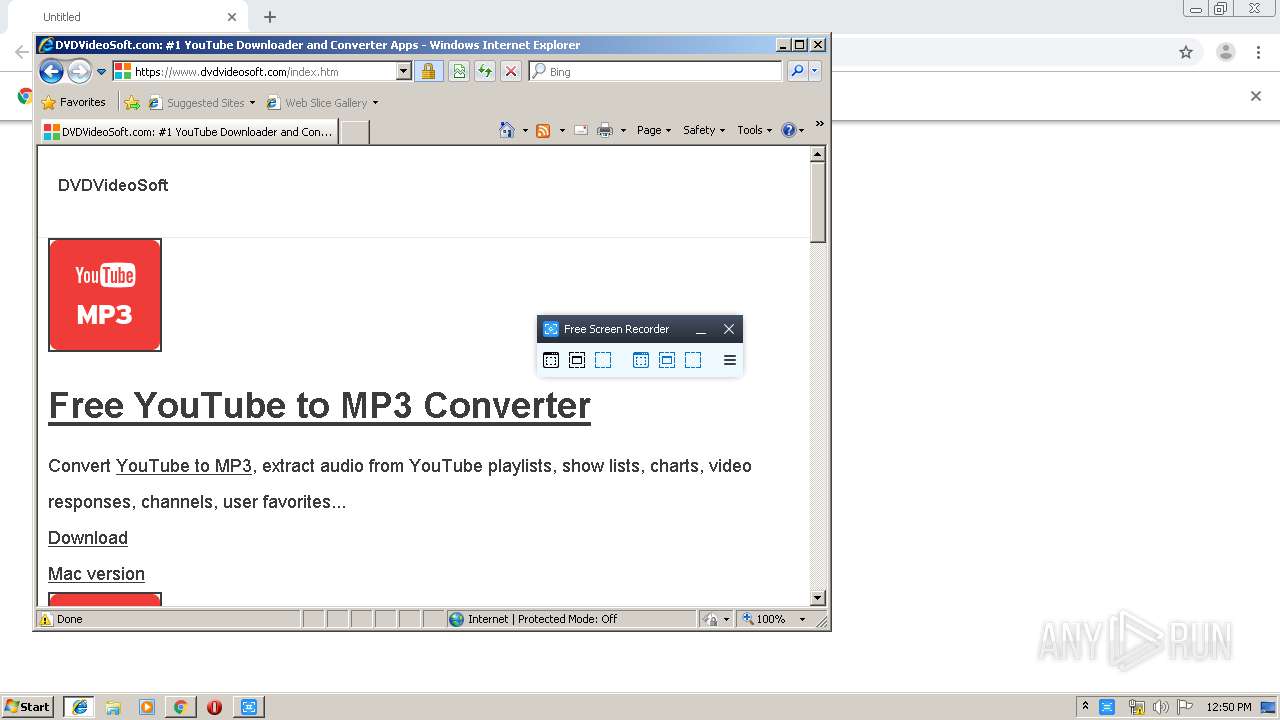Show more command bar items chevron
The width and height of the screenshot is (1280, 720).
[820, 124]
